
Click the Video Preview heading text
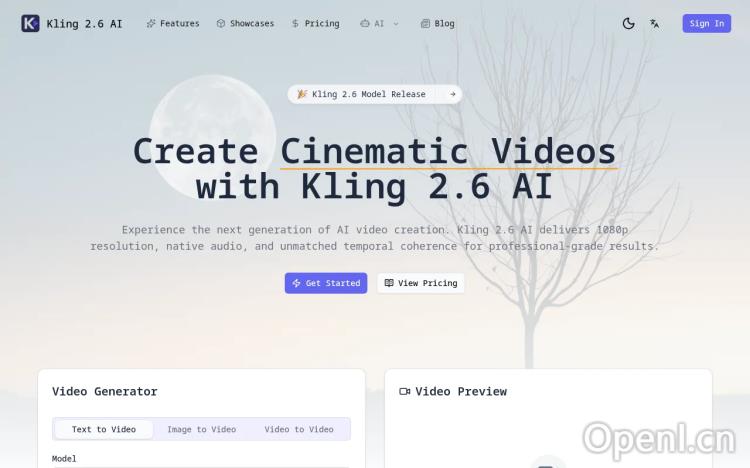point(461,391)
